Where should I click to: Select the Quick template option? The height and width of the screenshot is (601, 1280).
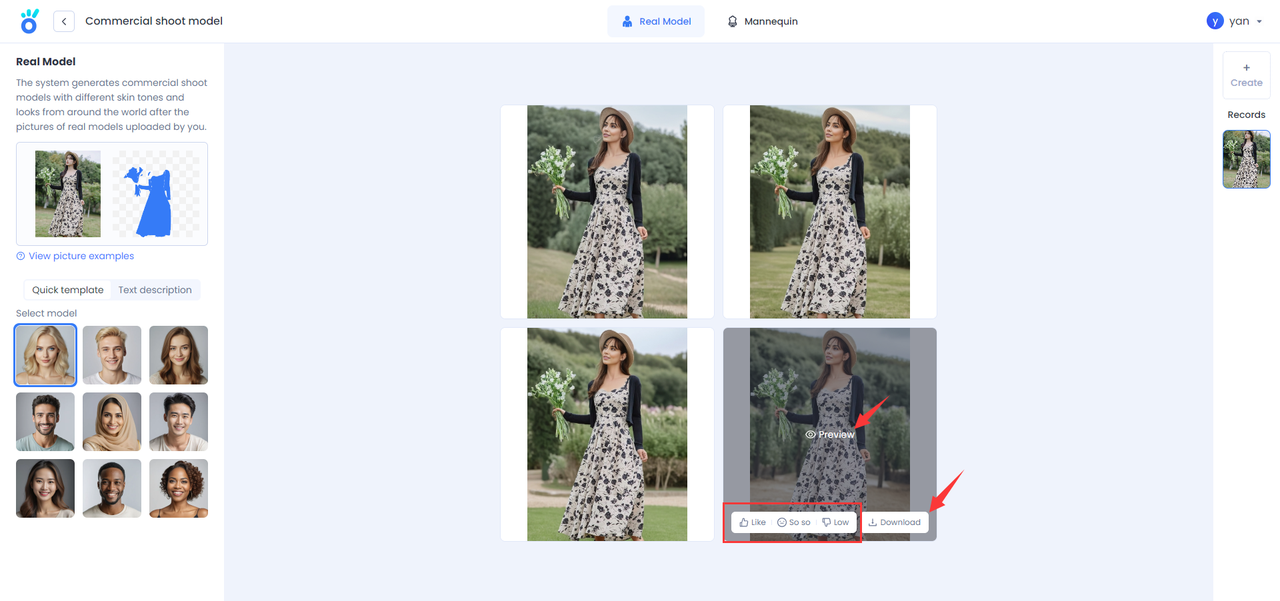click(67, 290)
